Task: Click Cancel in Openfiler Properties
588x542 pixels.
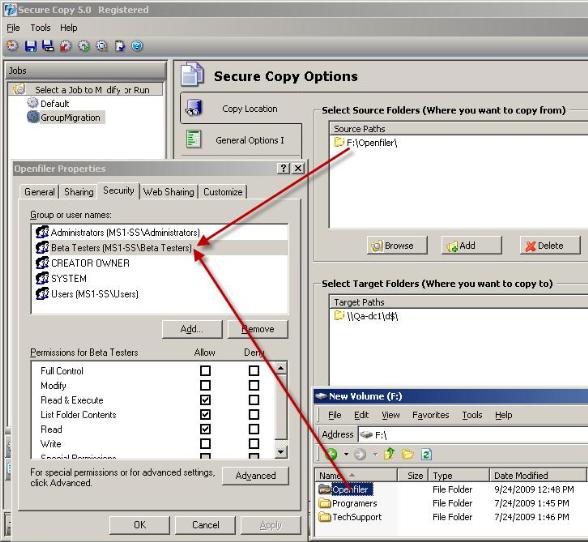Action: (x=206, y=525)
